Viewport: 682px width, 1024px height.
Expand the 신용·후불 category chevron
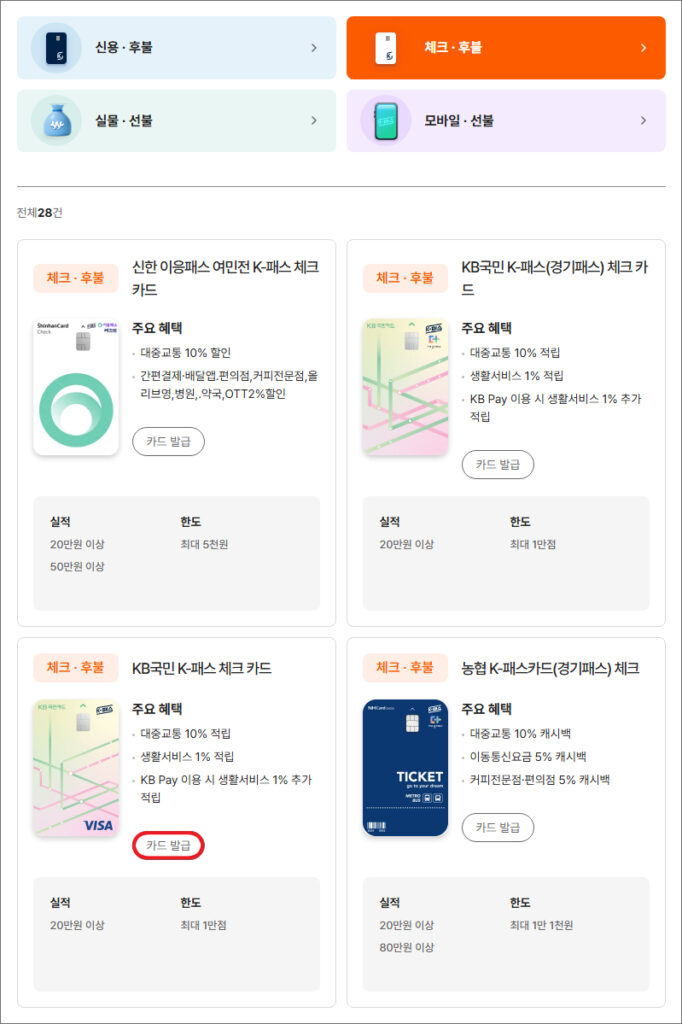tap(314, 47)
